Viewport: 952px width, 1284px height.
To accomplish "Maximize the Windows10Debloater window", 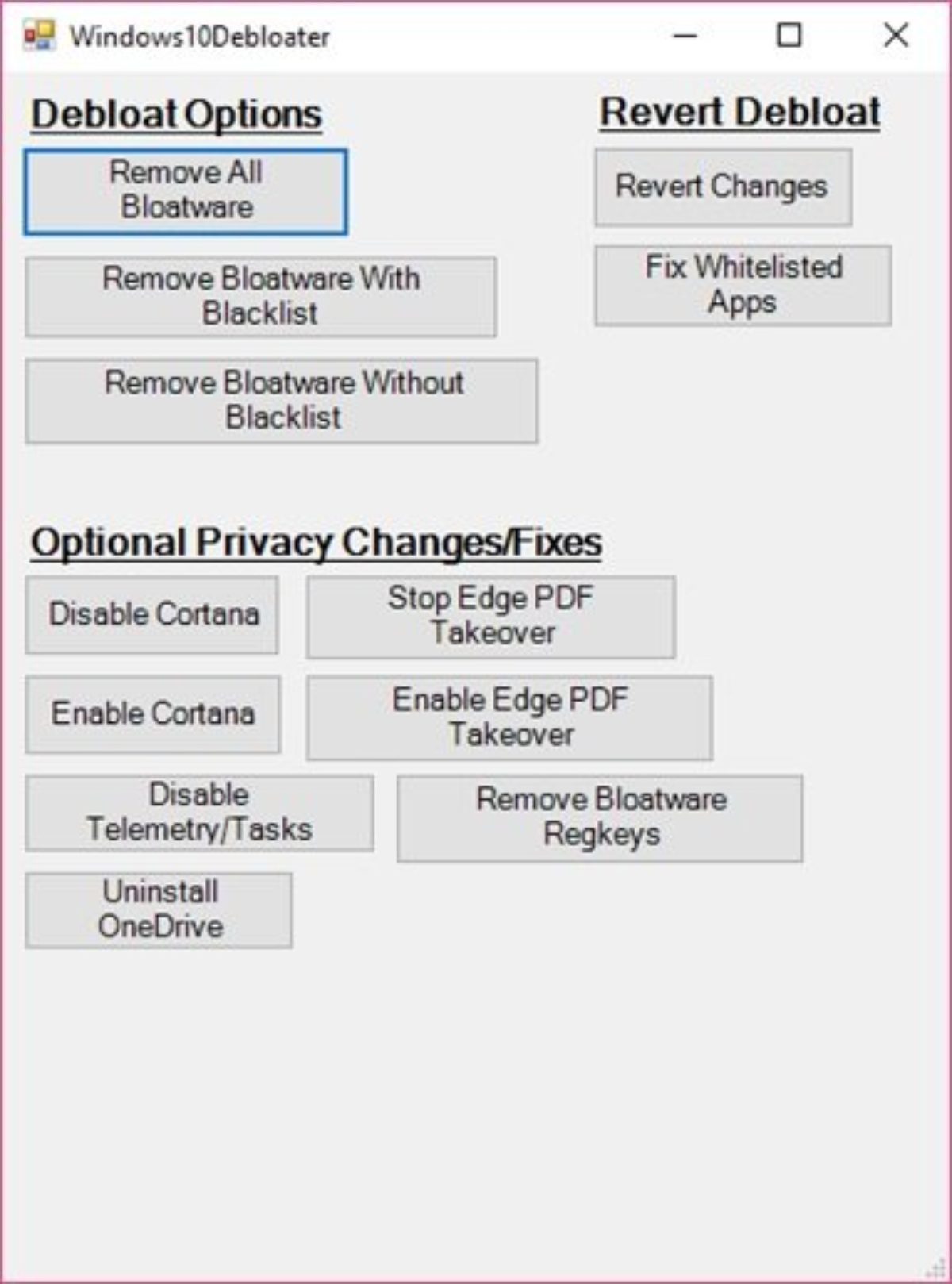I will tap(789, 36).
